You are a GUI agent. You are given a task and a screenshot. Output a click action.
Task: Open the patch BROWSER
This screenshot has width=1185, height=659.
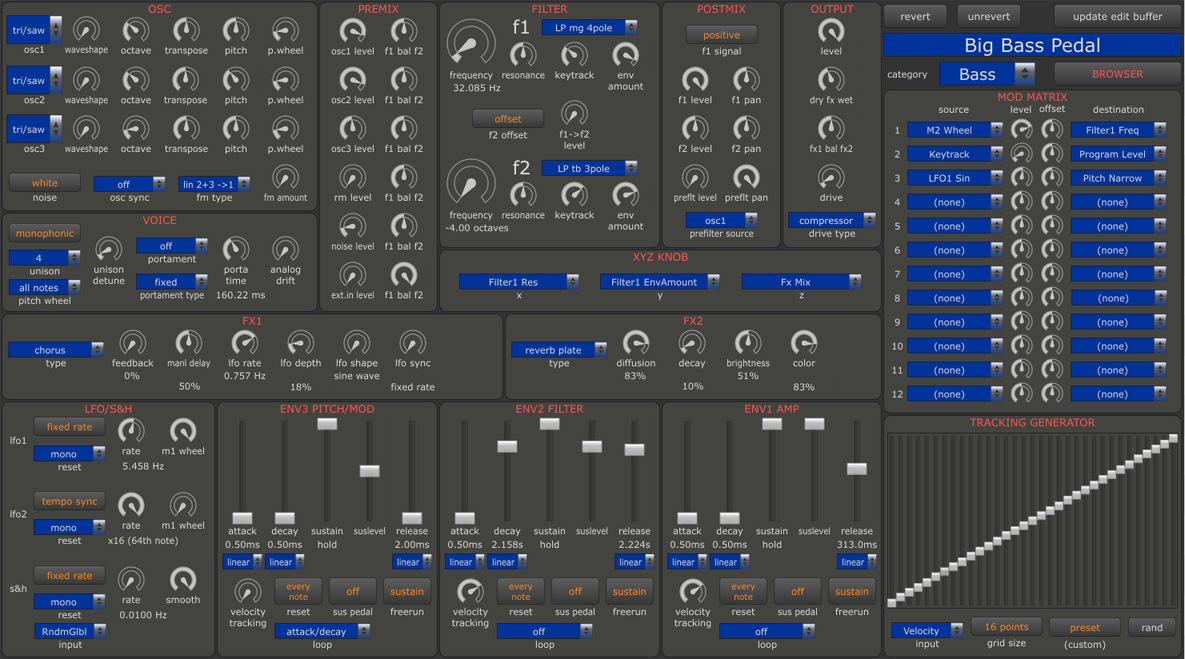click(x=1118, y=74)
